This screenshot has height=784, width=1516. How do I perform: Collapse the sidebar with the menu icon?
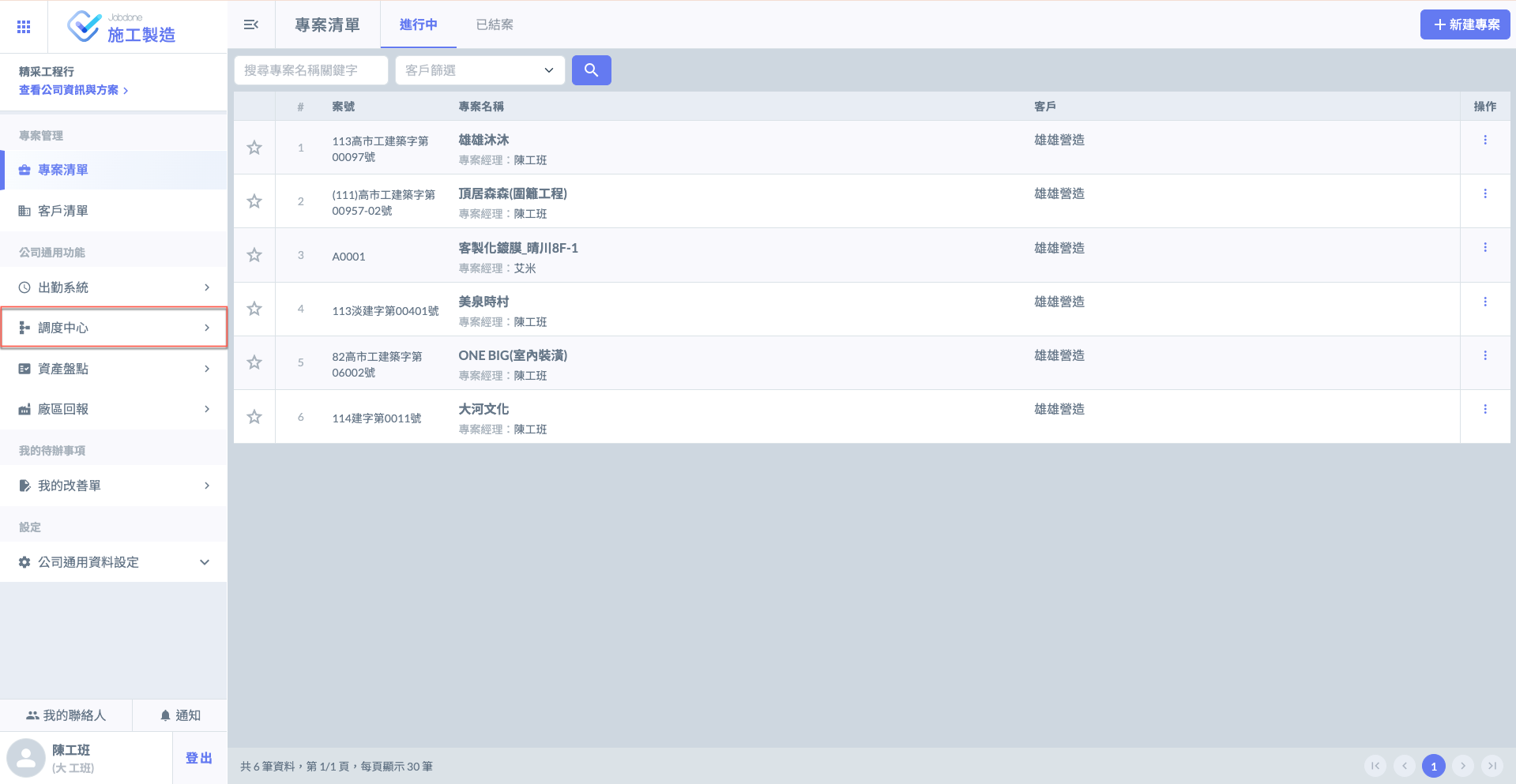tap(251, 24)
